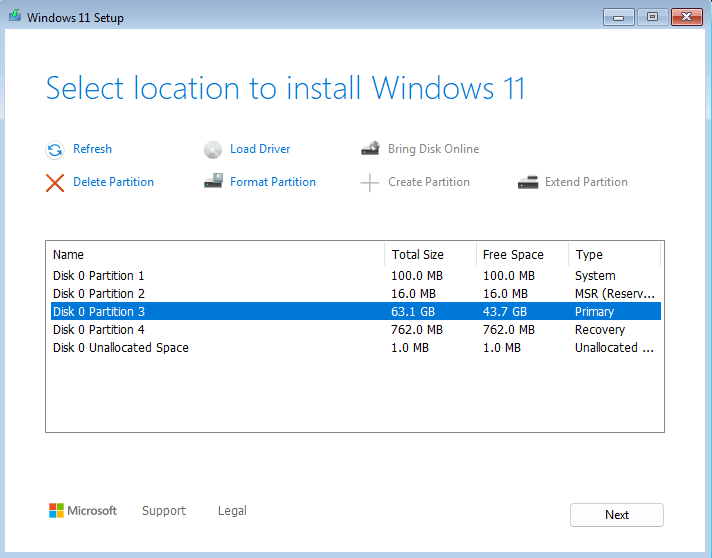Viewport: 712px width, 558px height.
Task: Click the Extend Partition label
Action: click(586, 182)
